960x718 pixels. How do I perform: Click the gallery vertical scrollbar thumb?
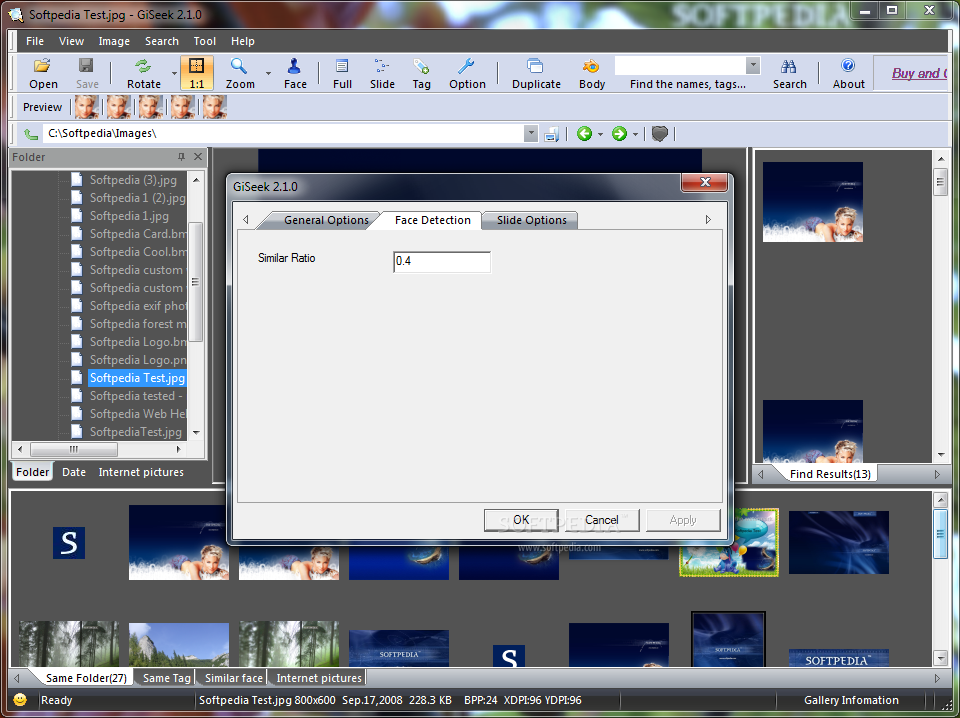point(940,533)
